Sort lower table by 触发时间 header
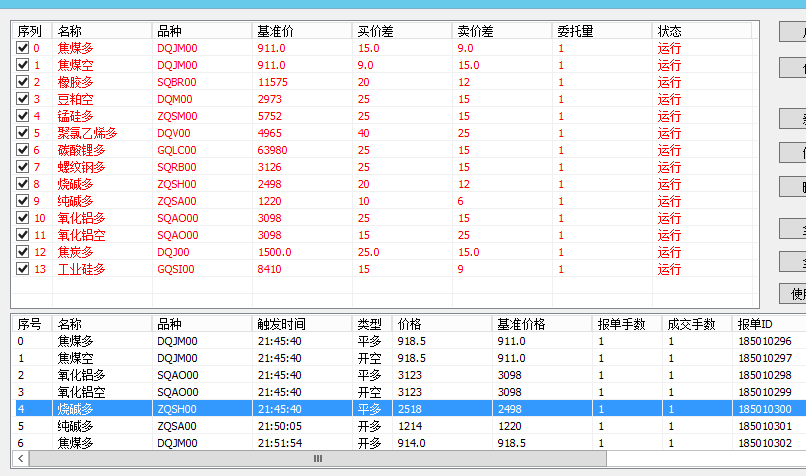 pos(301,324)
